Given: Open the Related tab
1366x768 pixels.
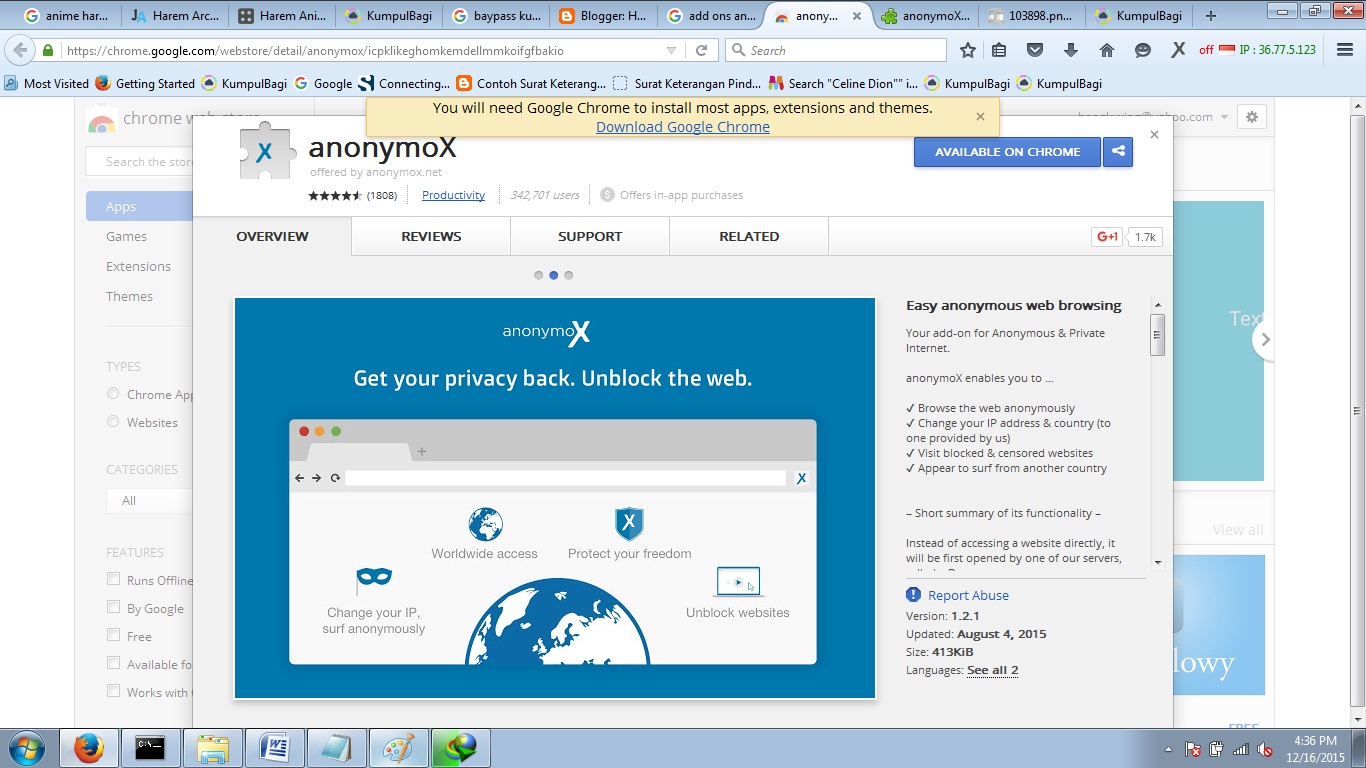Looking at the screenshot, I should [749, 237].
